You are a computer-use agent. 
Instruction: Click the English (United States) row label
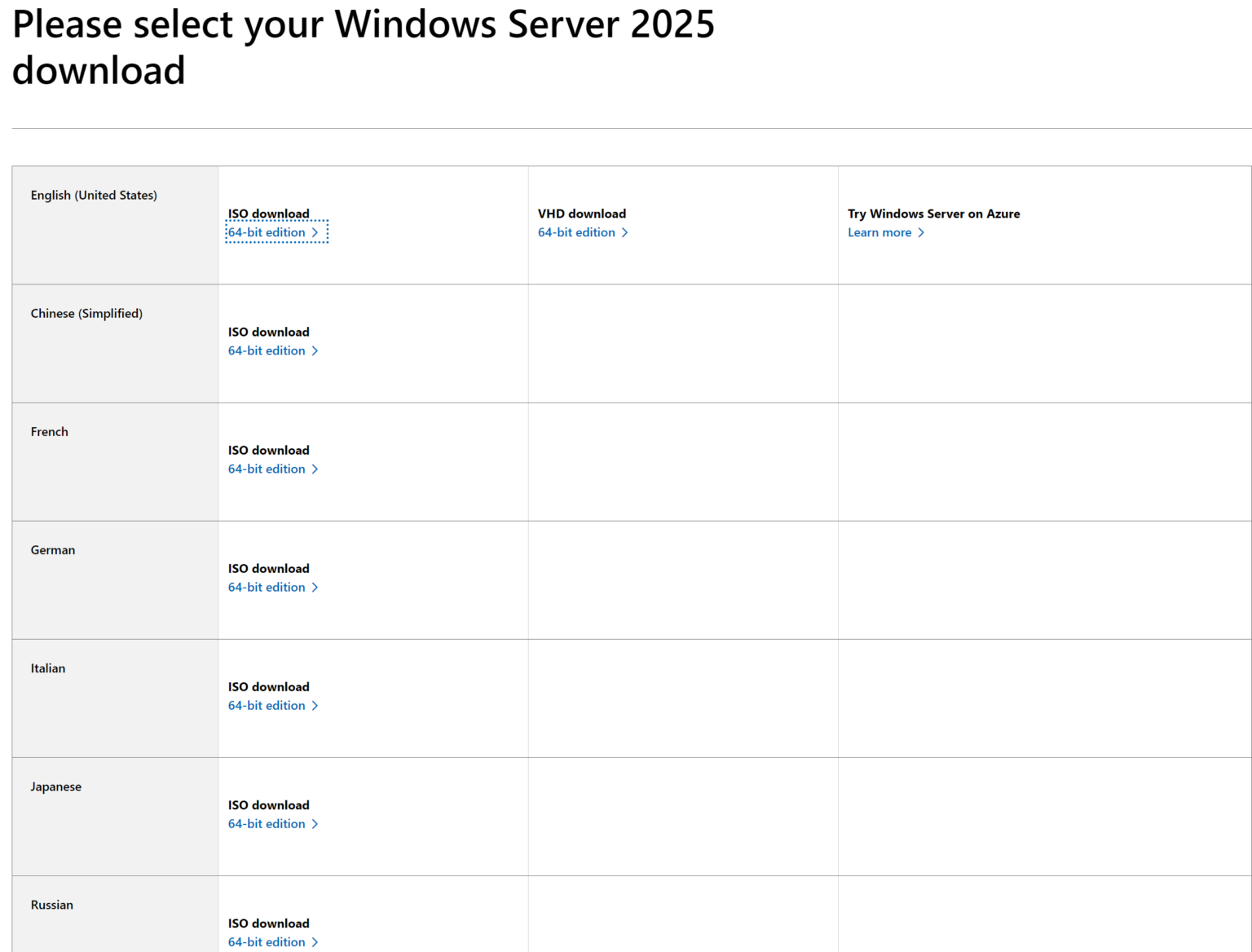(93, 195)
